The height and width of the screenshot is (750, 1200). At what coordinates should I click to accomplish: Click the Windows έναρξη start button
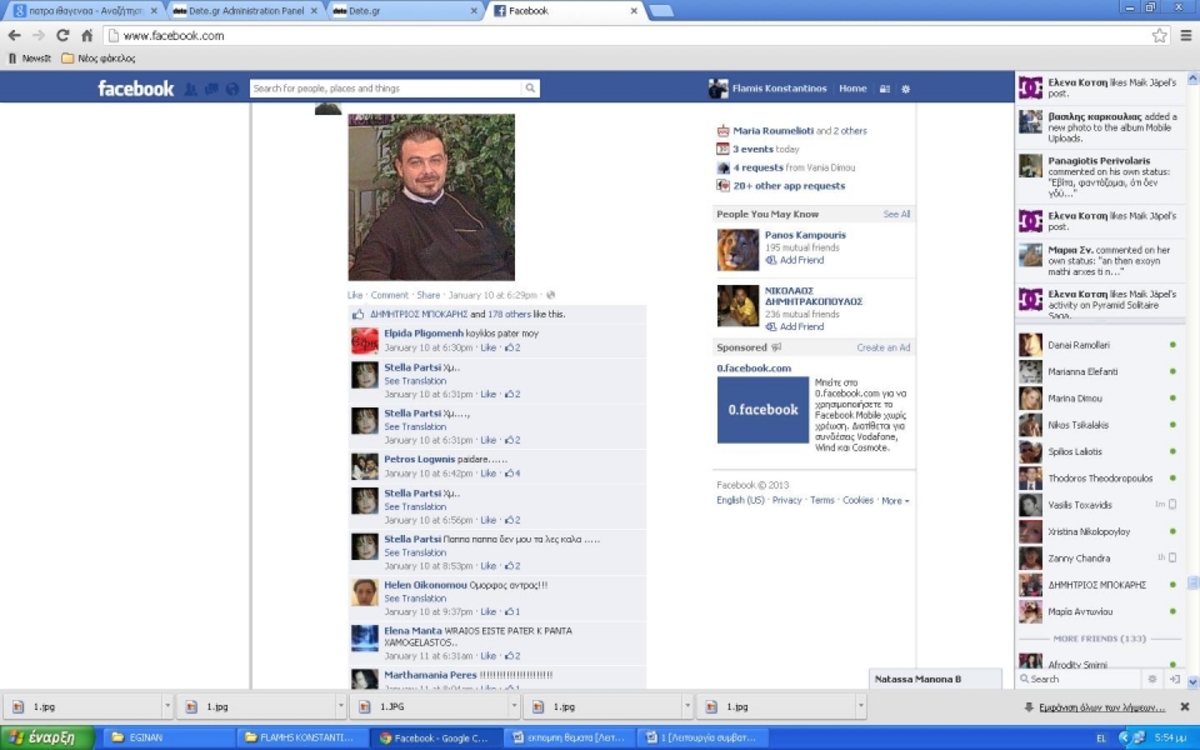pos(47,738)
